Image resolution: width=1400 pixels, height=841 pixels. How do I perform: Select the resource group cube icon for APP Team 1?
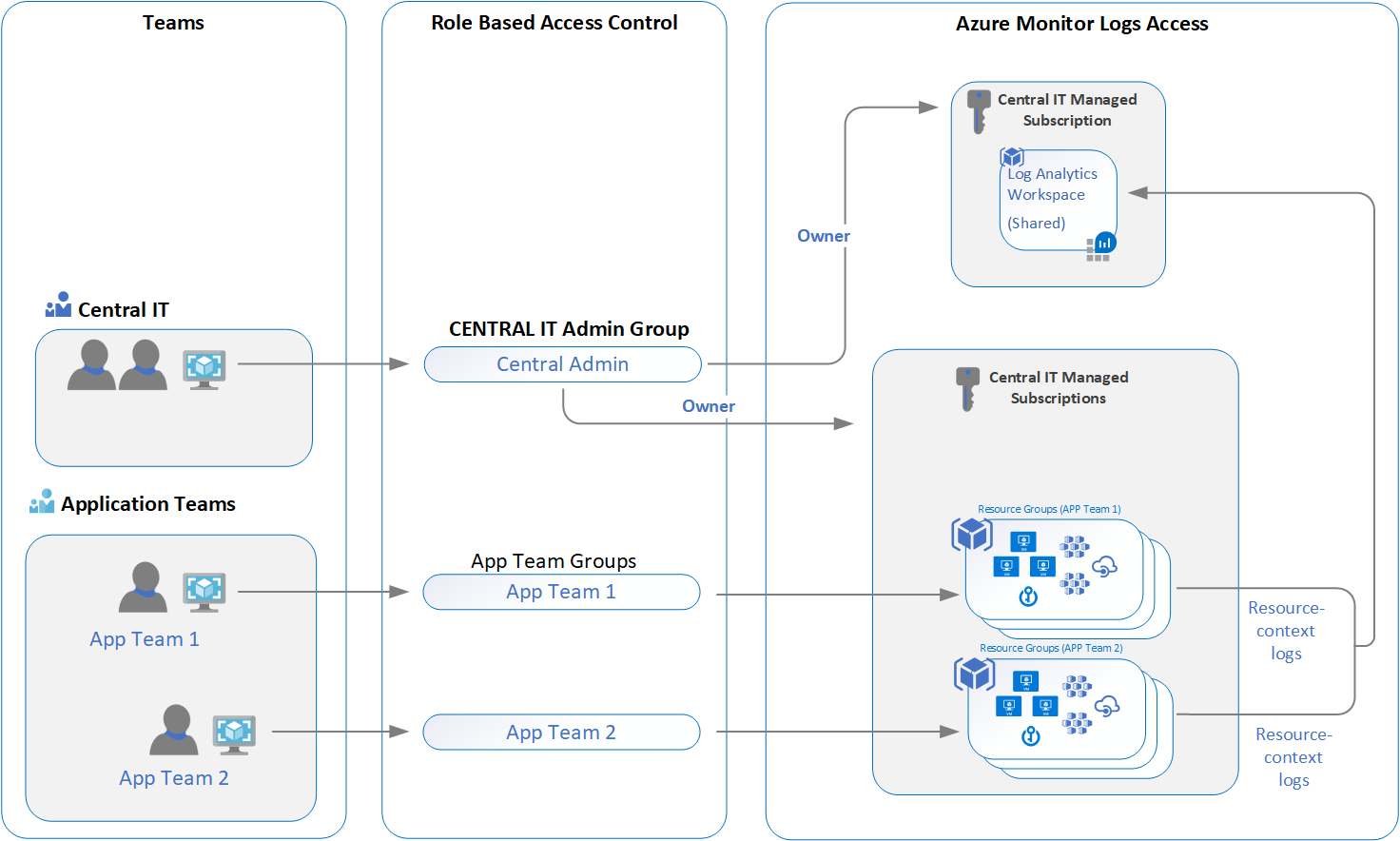[972, 535]
